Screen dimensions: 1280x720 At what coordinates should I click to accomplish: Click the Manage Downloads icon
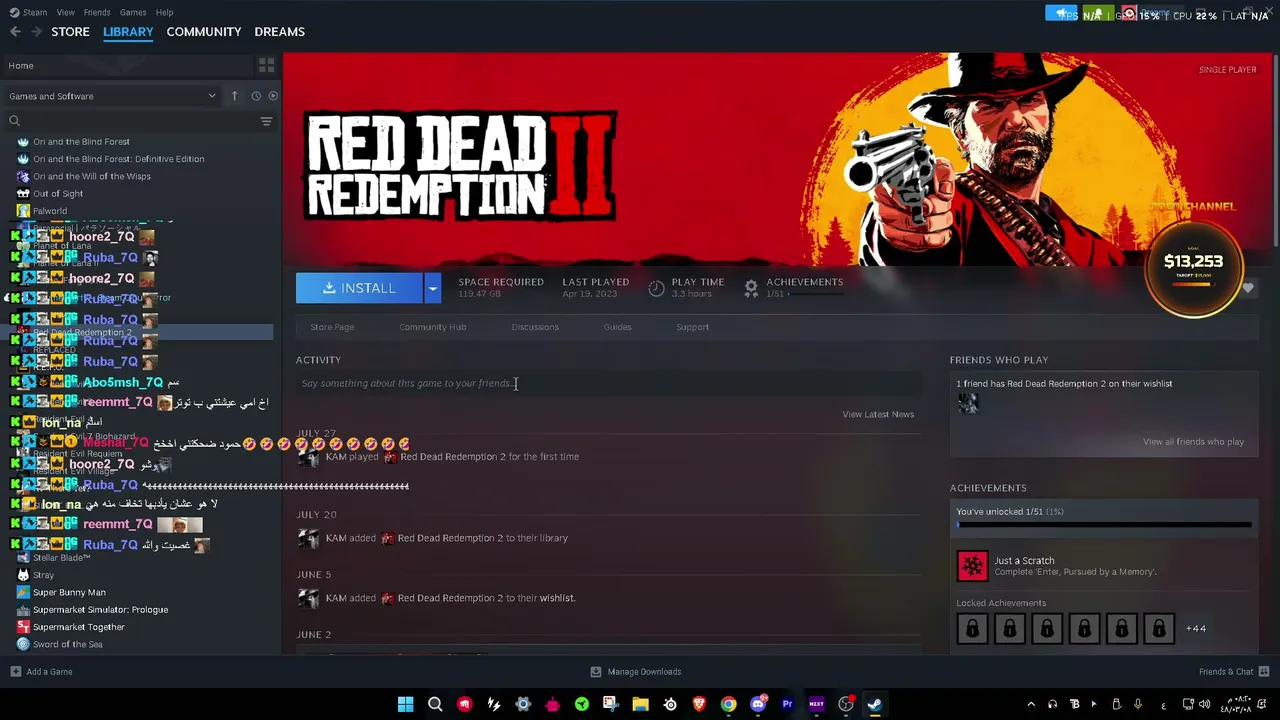596,672
